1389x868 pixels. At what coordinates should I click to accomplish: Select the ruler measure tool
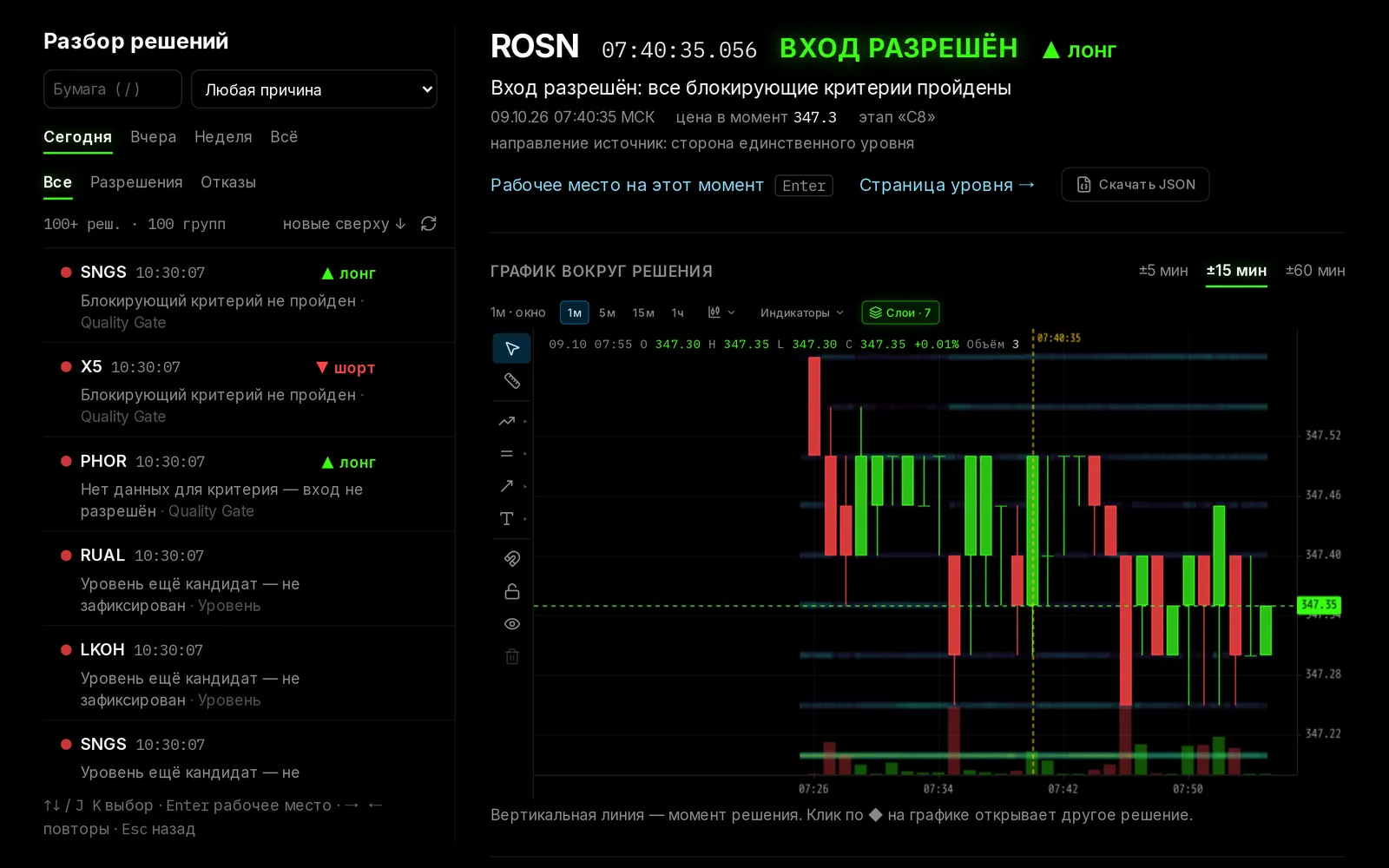[x=512, y=381]
